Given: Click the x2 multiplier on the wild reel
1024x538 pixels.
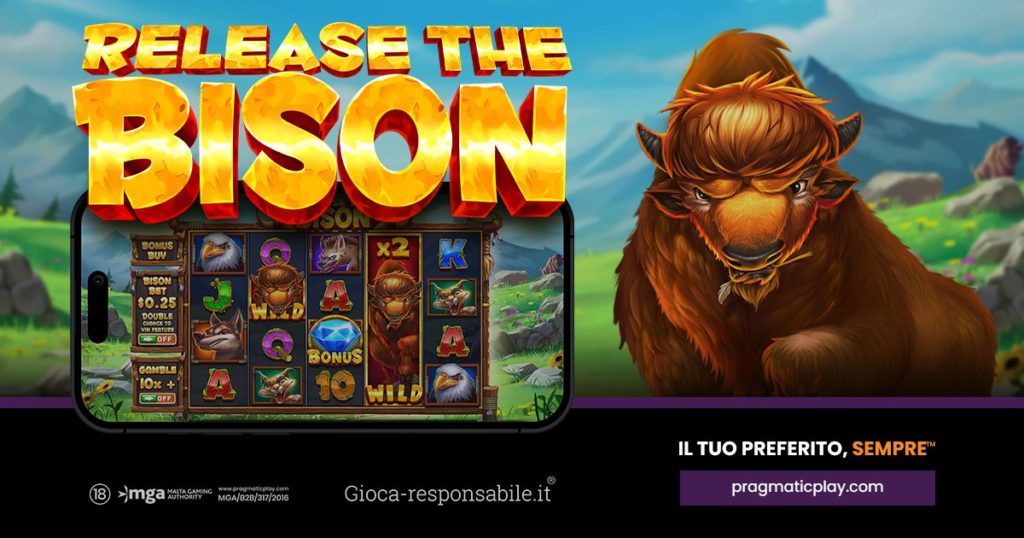Looking at the screenshot, I should coord(393,247).
